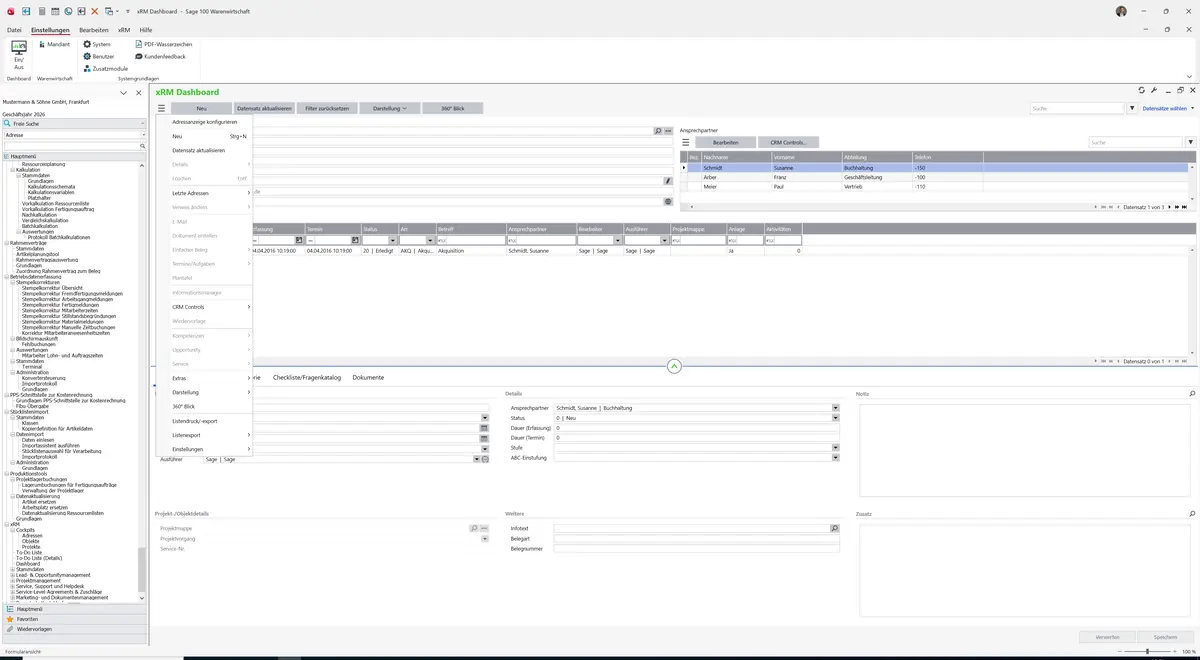Click the globe icon in address form
1200x660 pixels.
668,201
